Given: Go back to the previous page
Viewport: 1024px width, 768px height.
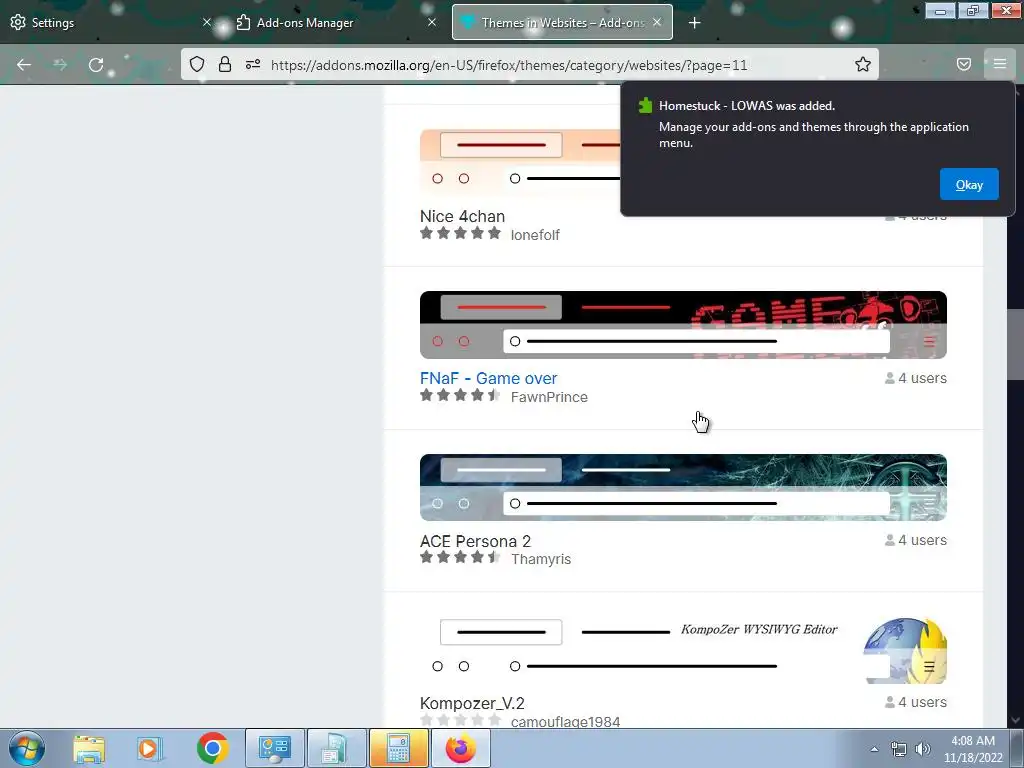Looking at the screenshot, I should pyautogui.click(x=24, y=65).
